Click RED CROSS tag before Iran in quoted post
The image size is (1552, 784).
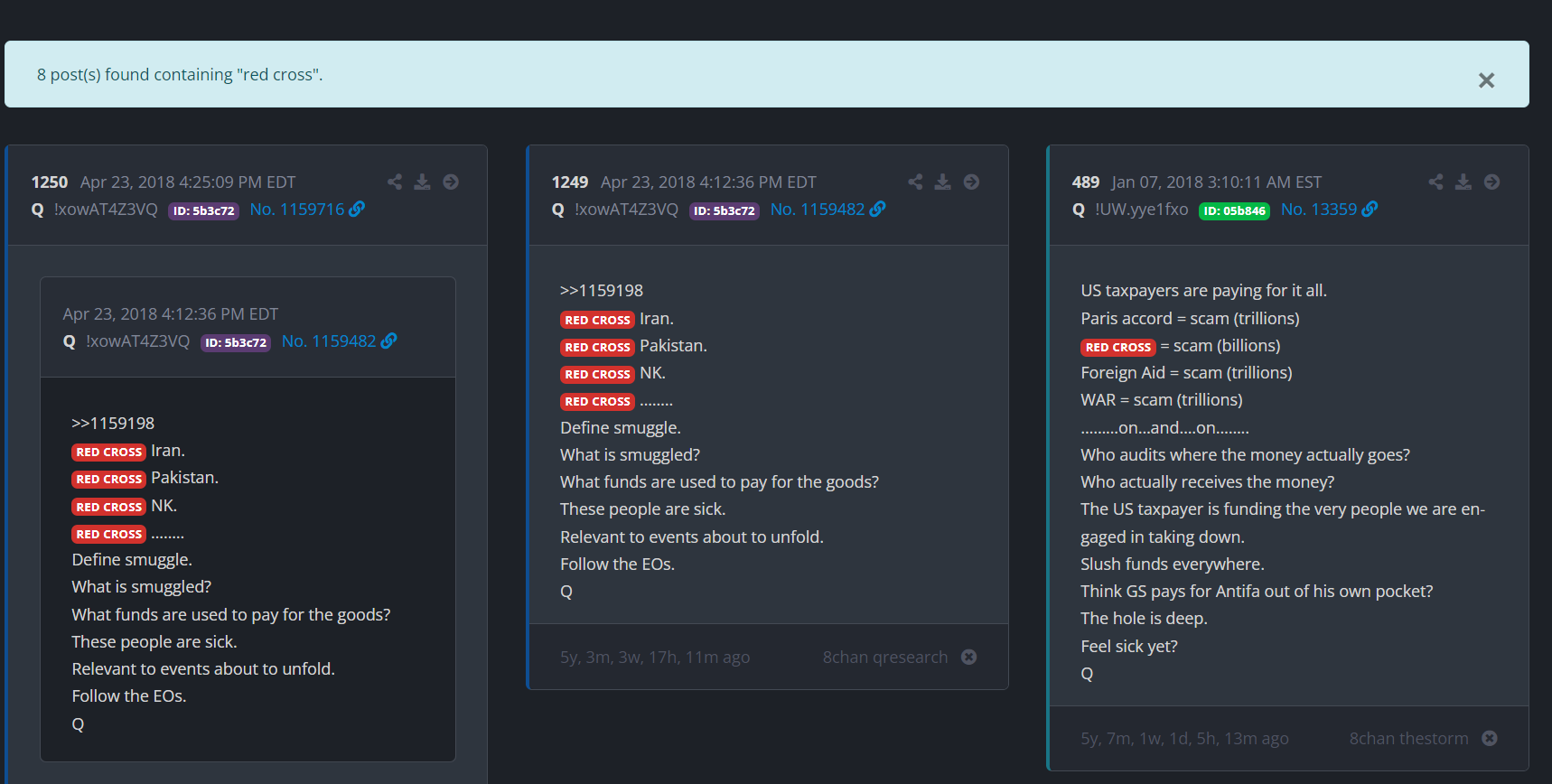(x=108, y=452)
